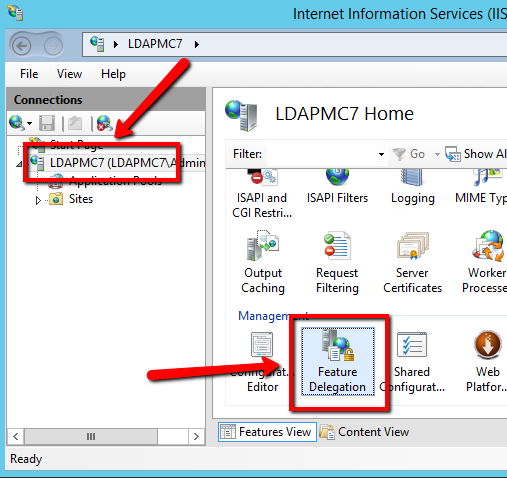
Task: Expand the Sites tree node
Action: 38,200
